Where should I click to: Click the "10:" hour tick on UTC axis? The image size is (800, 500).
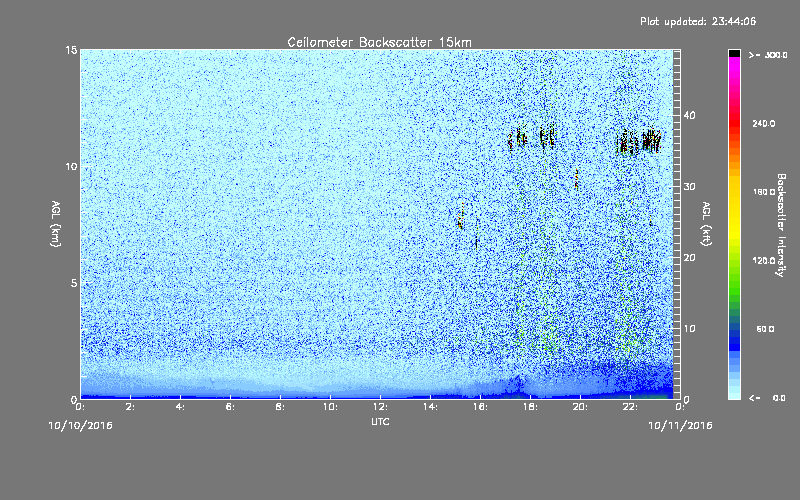coord(331,407)
